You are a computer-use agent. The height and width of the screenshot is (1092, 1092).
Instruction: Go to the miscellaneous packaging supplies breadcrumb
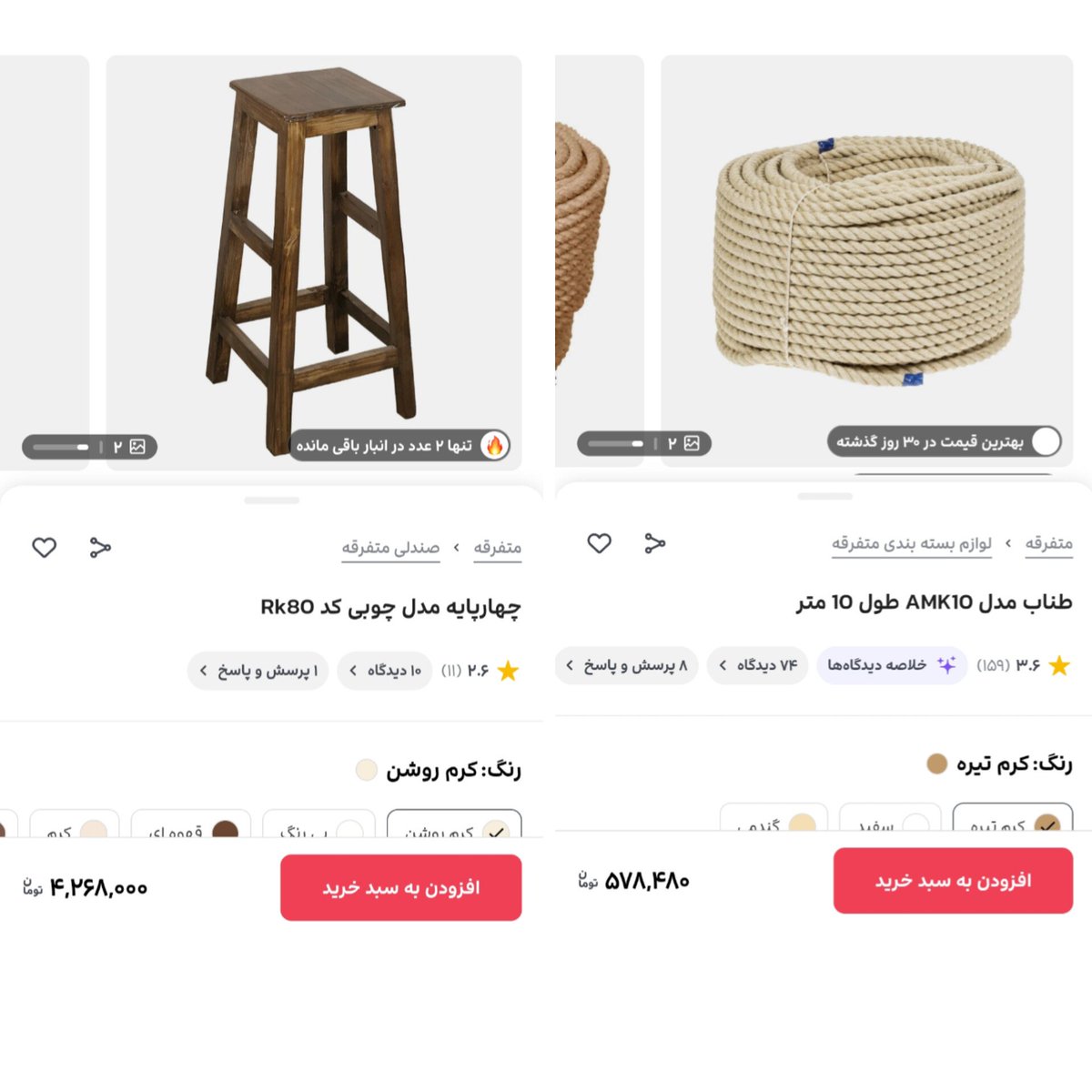(911, 543)
